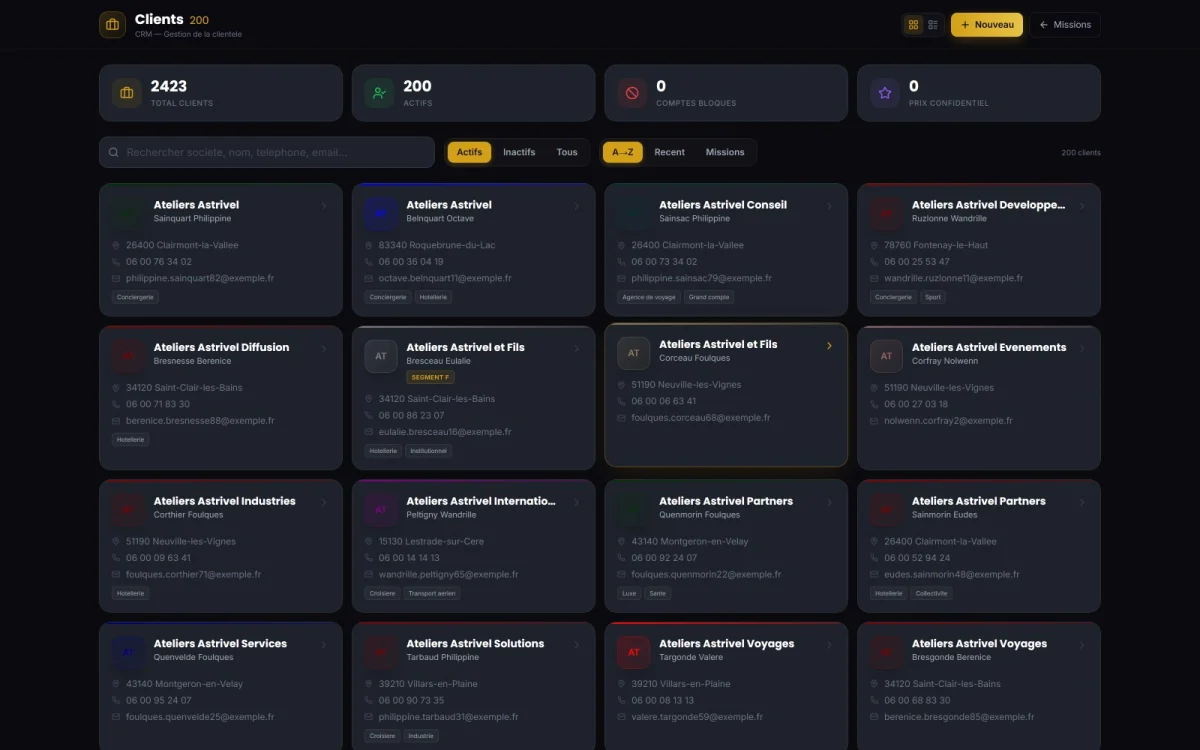Click the Comptes Bloqués blocked icon
This screenshot has height=750, width=1200.
632,93
